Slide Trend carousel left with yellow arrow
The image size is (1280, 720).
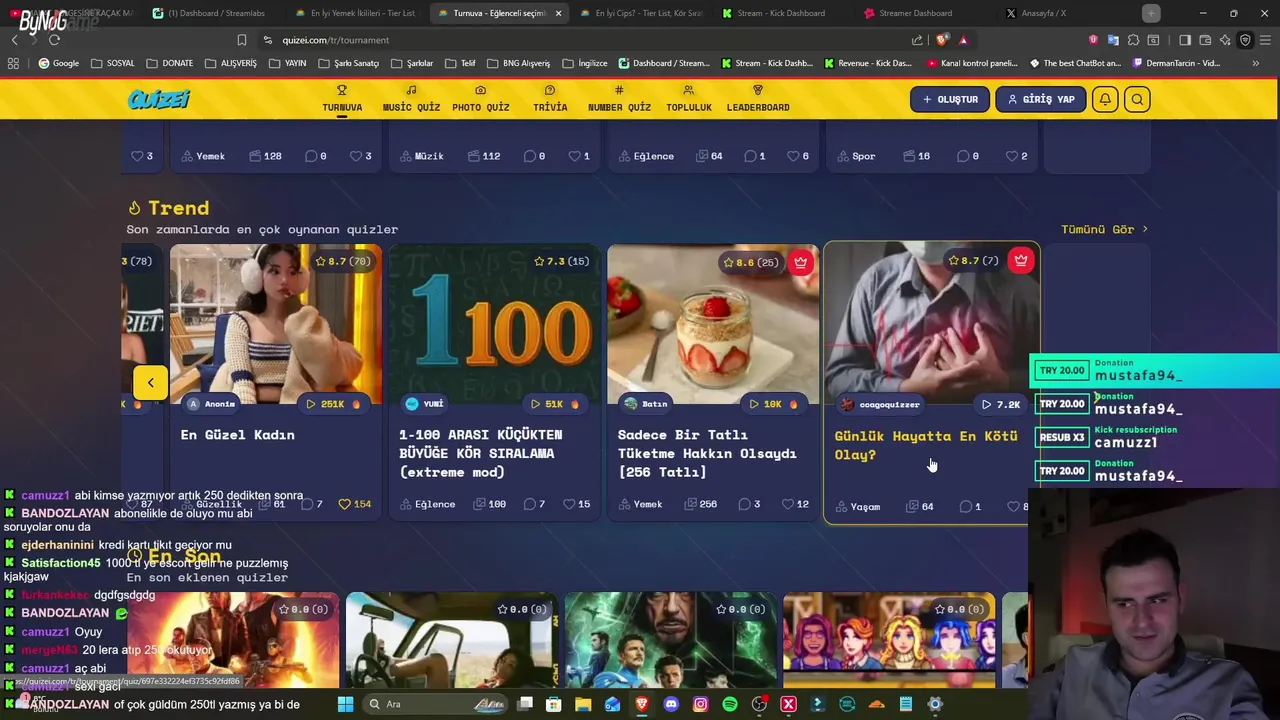click(150, 382)
